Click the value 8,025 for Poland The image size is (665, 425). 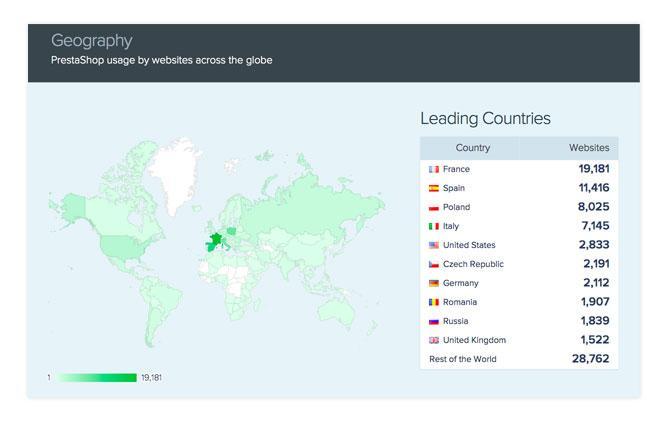click(x=593, y=207)
